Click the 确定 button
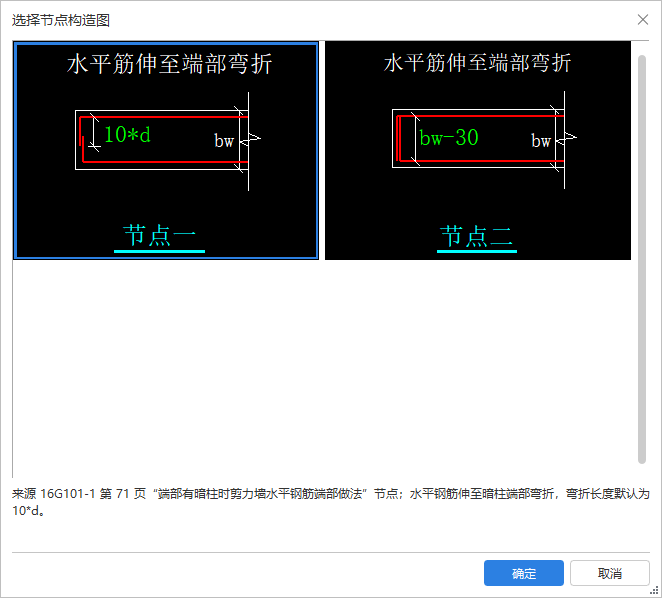 (x=524, y=573)
